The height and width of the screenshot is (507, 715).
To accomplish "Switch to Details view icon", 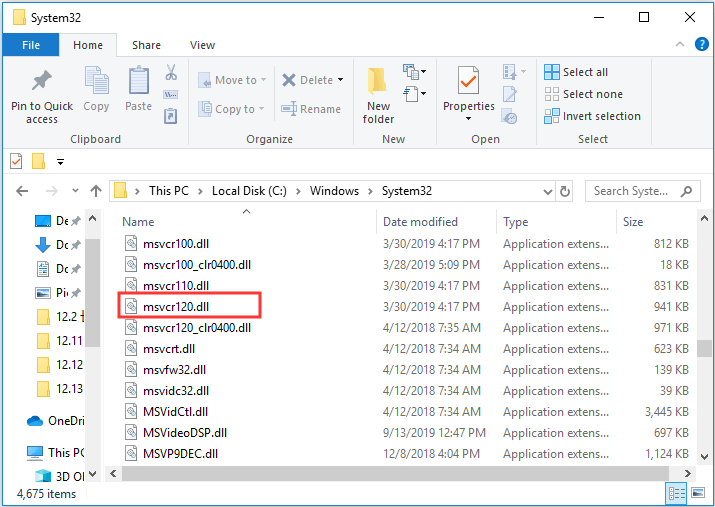I will point(677,493).
